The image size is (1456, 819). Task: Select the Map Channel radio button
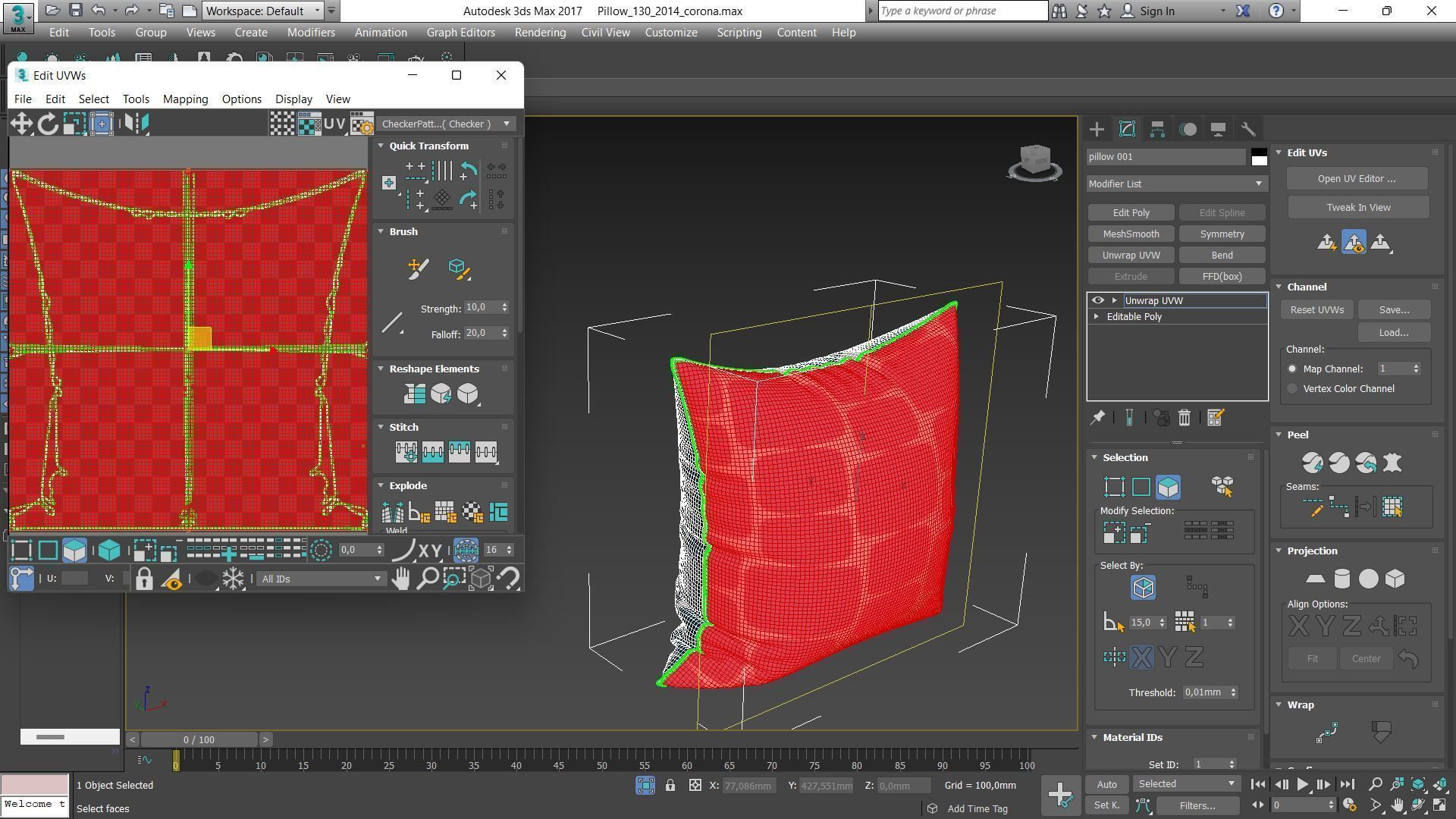(x=1292, y=369)
